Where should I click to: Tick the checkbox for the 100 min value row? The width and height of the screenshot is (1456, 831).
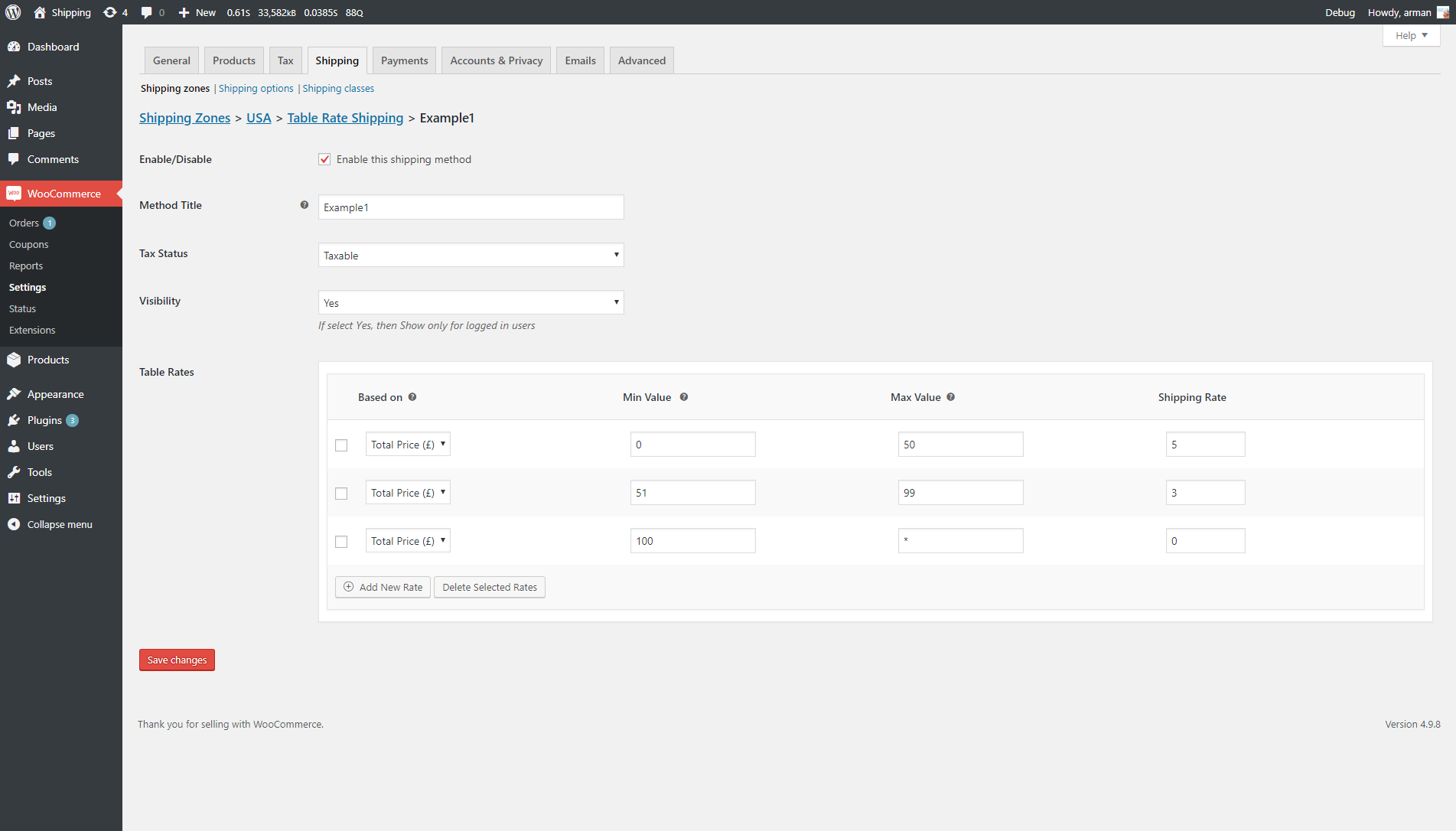[x=341, y=542]
